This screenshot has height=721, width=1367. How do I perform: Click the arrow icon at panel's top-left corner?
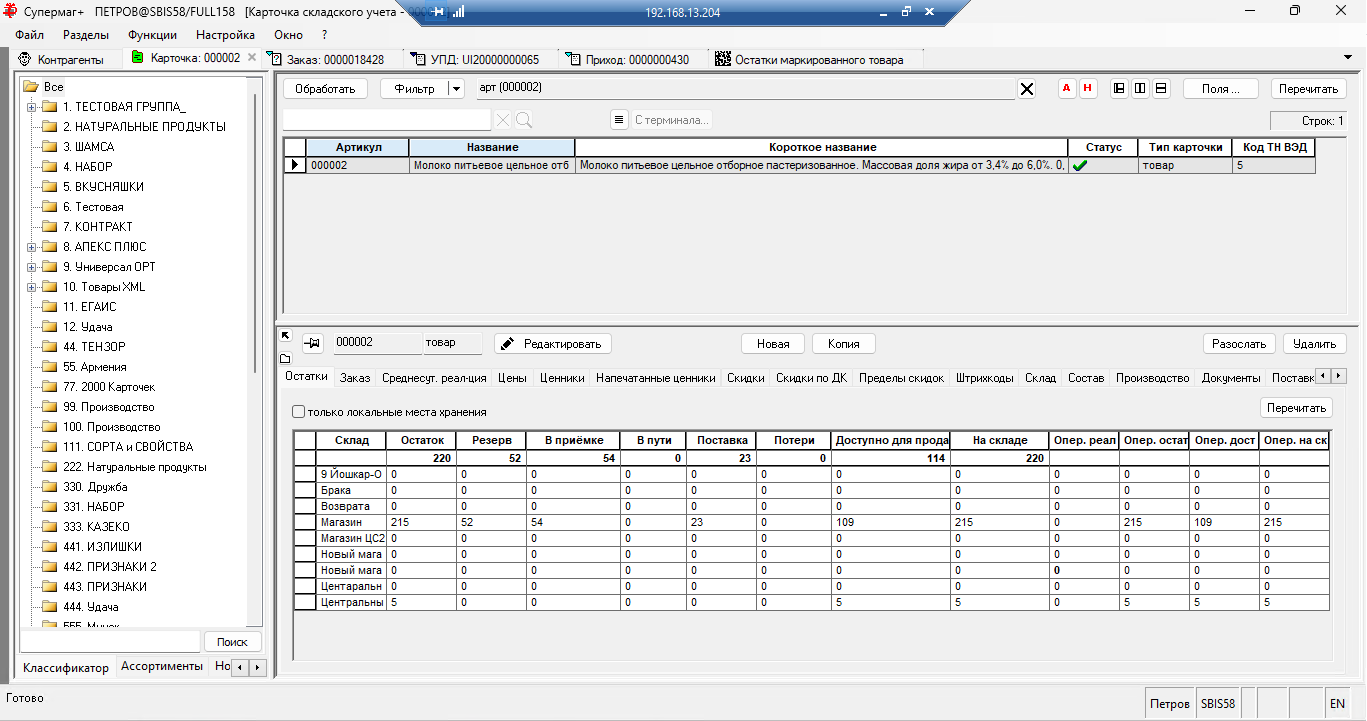(285, 336)
